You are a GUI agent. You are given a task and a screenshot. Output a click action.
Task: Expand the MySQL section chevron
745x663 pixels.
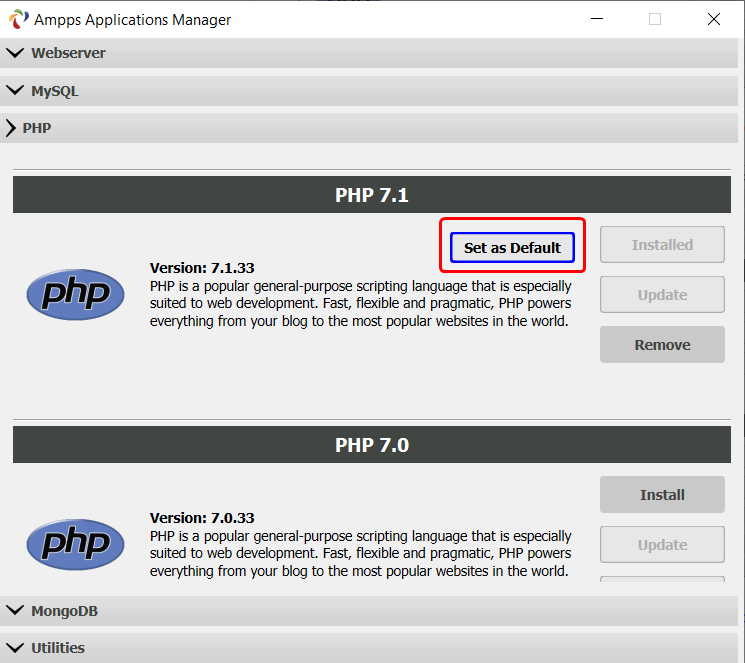coord(15,90)
